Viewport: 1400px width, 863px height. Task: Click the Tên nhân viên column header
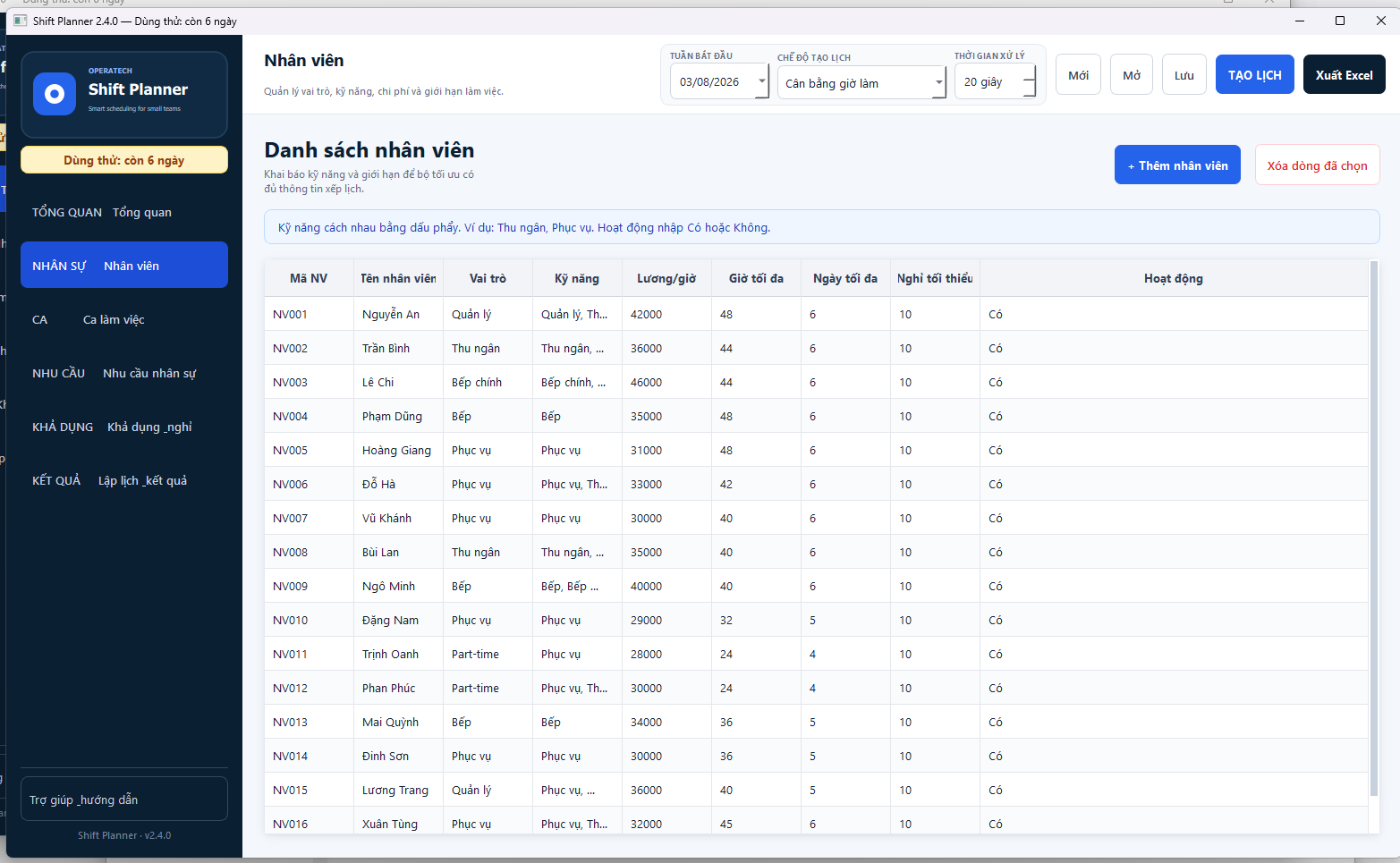tap(398, 278)
